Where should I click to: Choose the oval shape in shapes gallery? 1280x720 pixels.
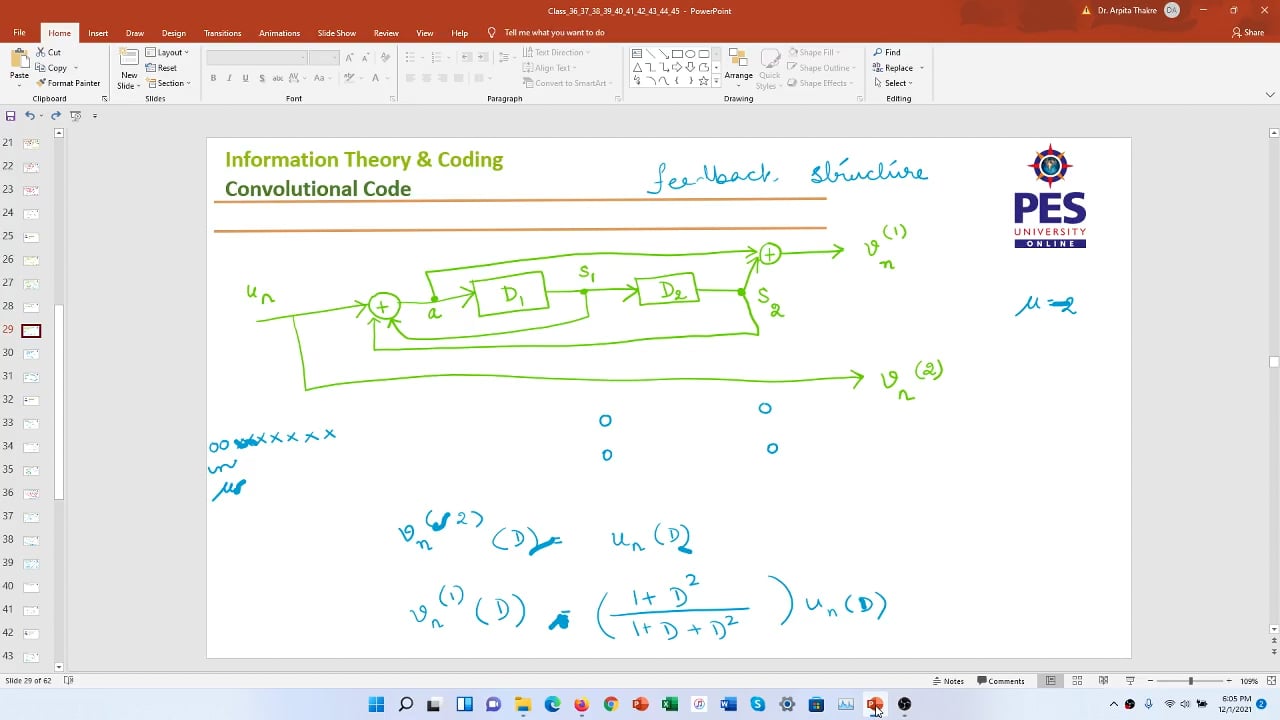690,53
